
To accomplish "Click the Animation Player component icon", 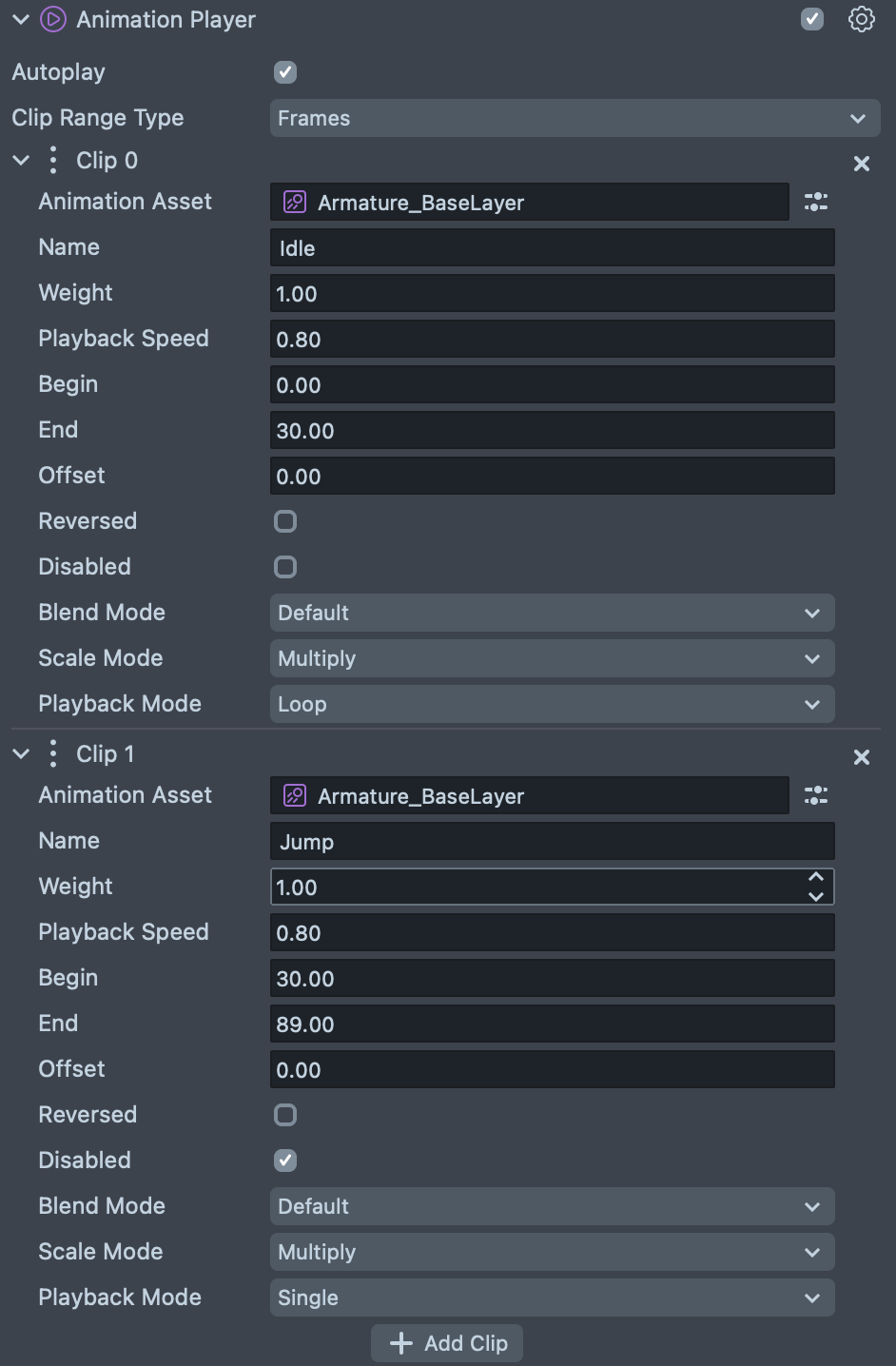I will (x=53, y=20).
